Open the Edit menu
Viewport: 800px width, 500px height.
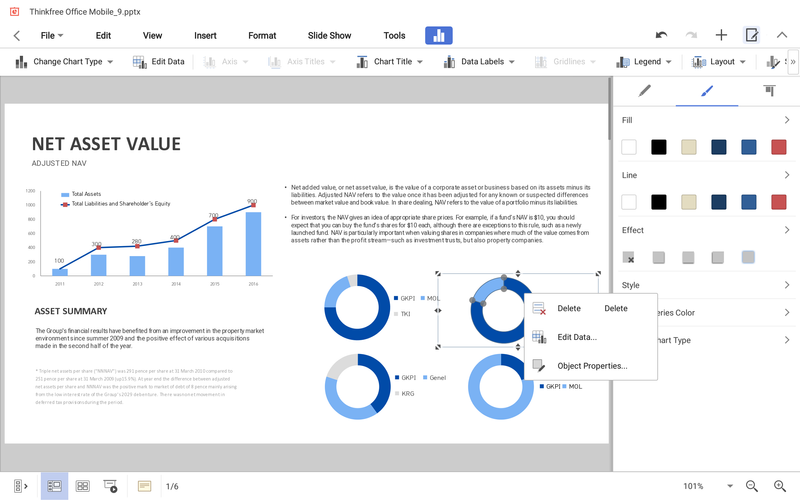pyautogui.click(x=103, y=35)
